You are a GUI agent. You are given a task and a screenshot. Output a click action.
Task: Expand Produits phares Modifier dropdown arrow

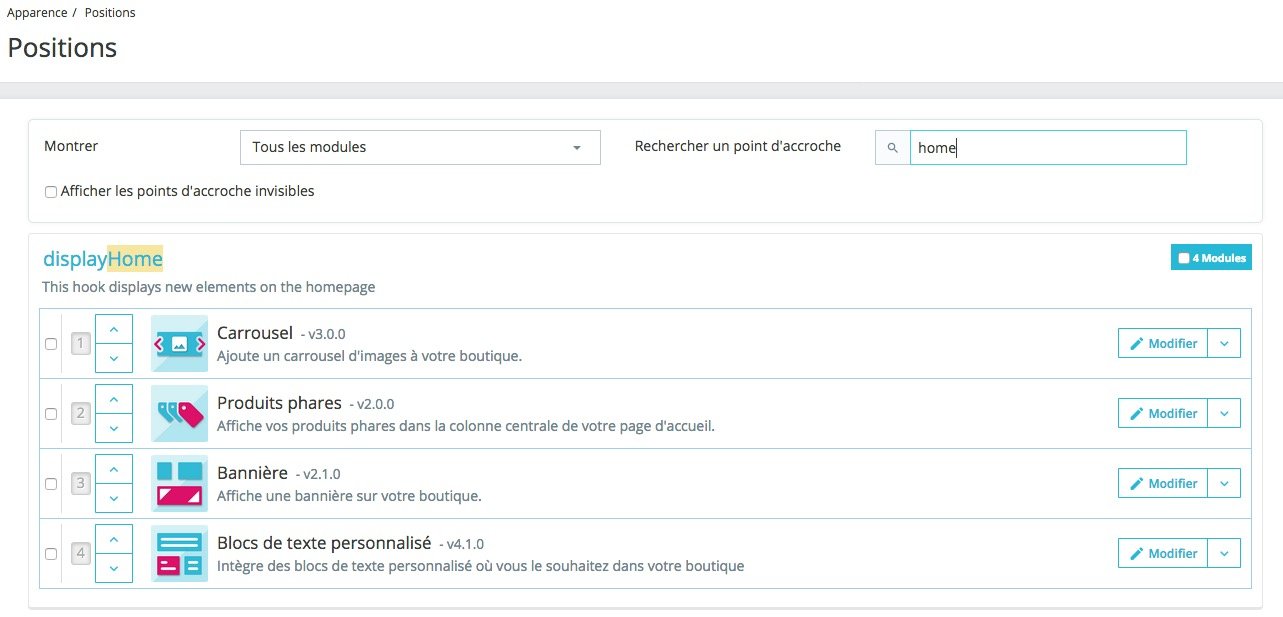point(1224,413)
